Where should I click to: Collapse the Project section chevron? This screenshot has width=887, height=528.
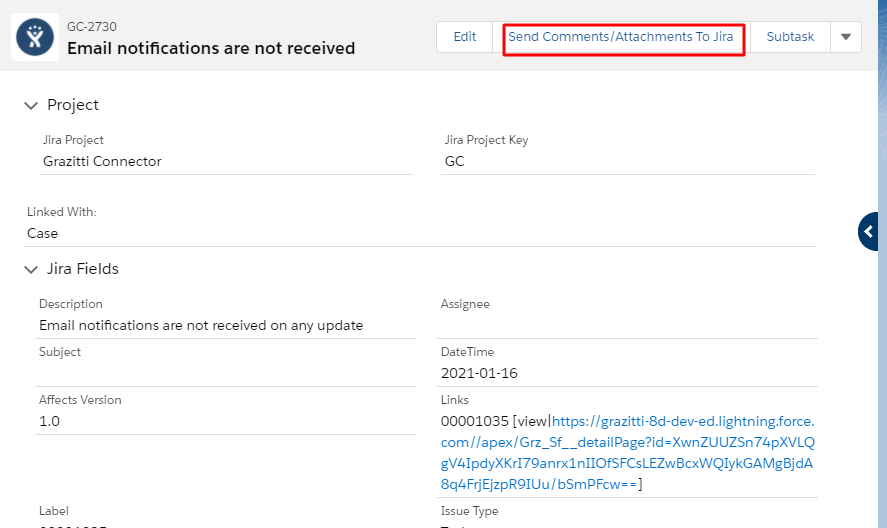tap(31, 105)
